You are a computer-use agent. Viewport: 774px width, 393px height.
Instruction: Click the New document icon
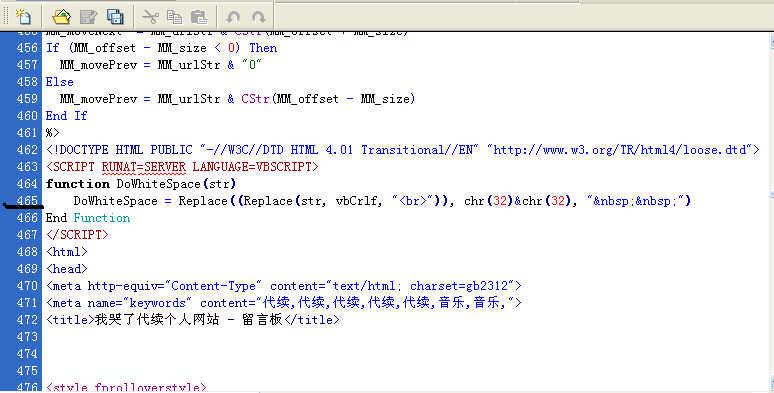click(23, 17)
